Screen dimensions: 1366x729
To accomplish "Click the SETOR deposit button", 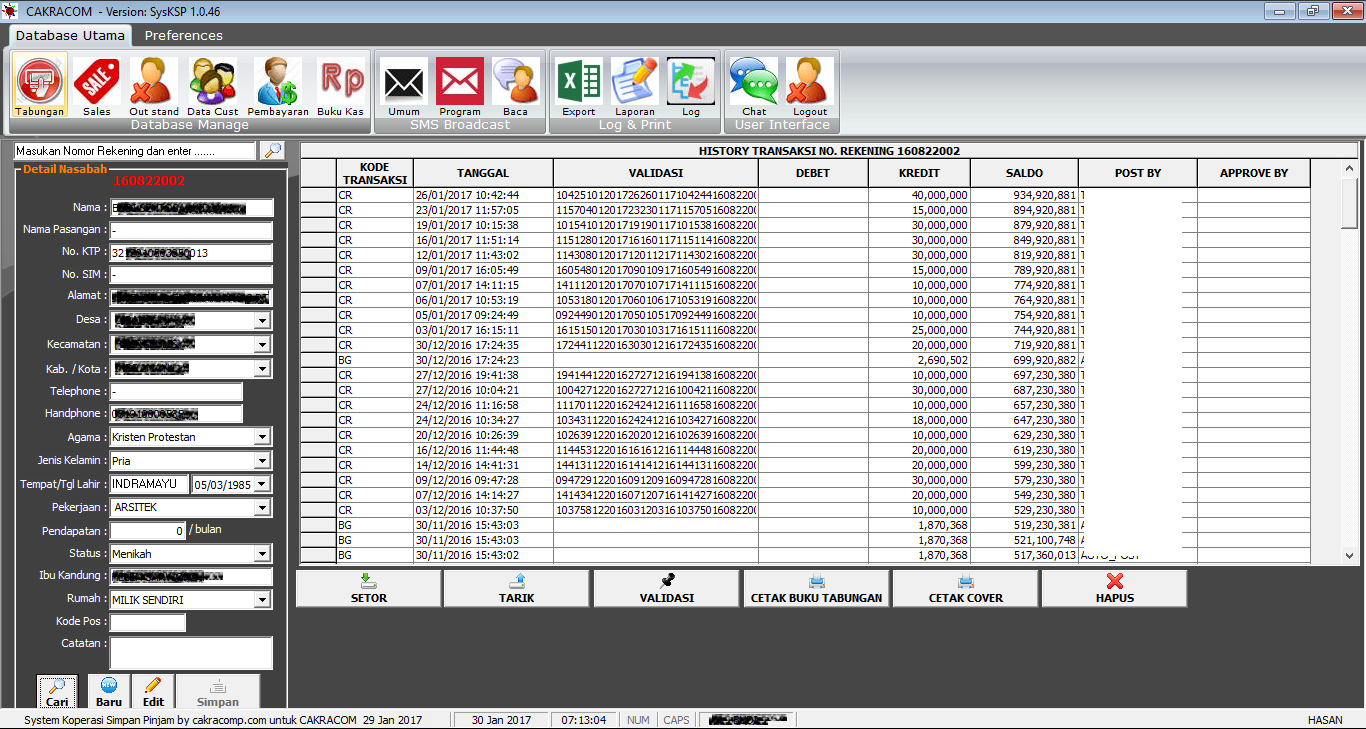I will point(369,589).
